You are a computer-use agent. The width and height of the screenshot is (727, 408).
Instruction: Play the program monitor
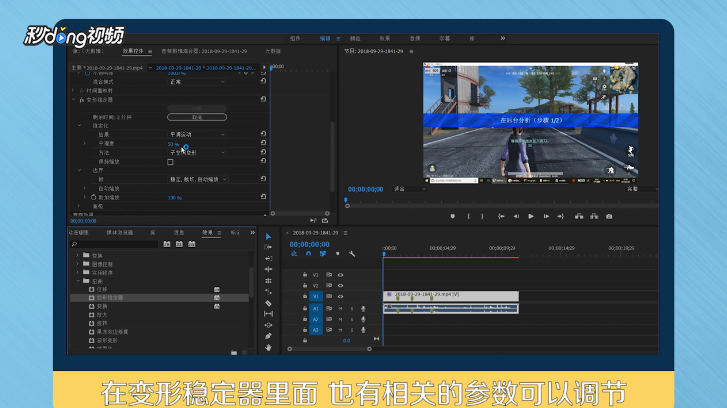point(531,217)
